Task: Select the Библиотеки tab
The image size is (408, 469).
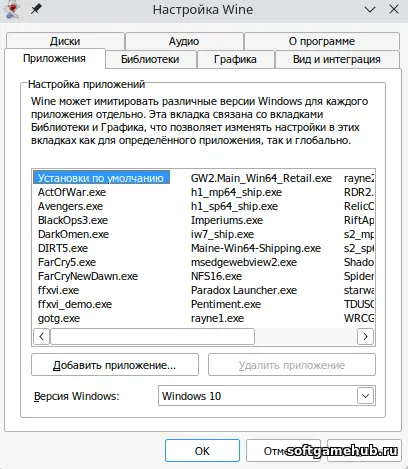Action: coord(150,59)
